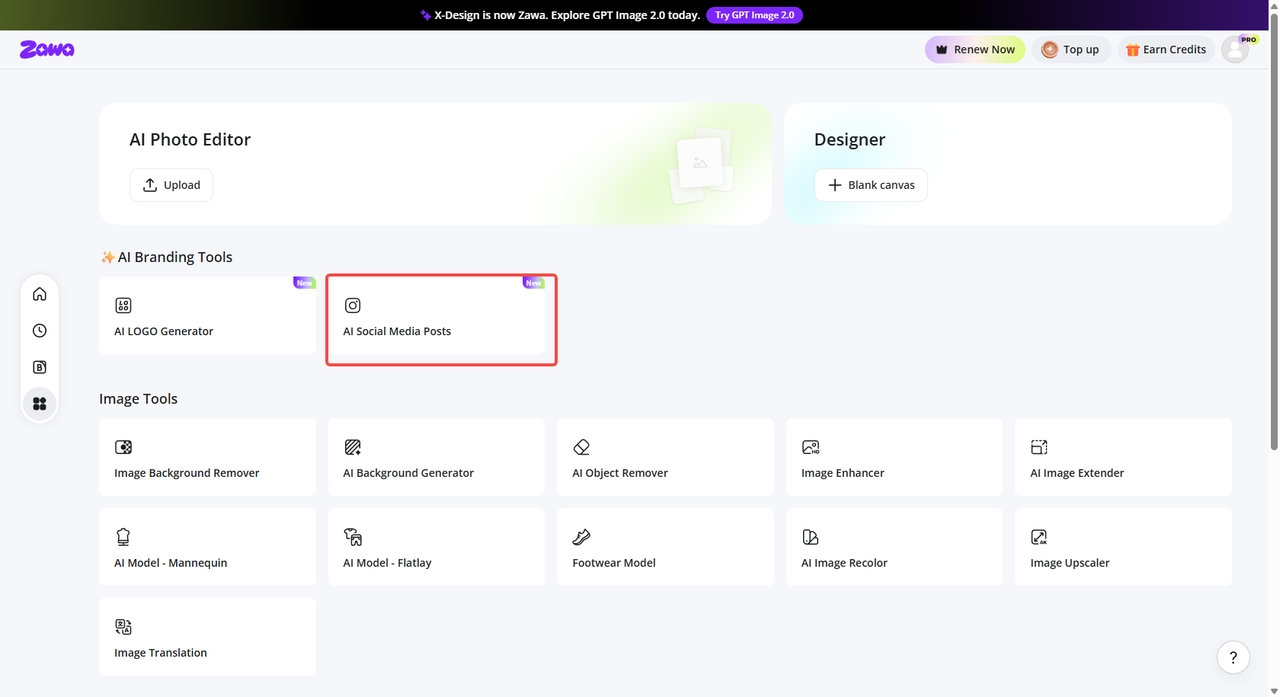Click Try GPT Image 2.0 button
1280x697 pixels.
pos(755,15)
